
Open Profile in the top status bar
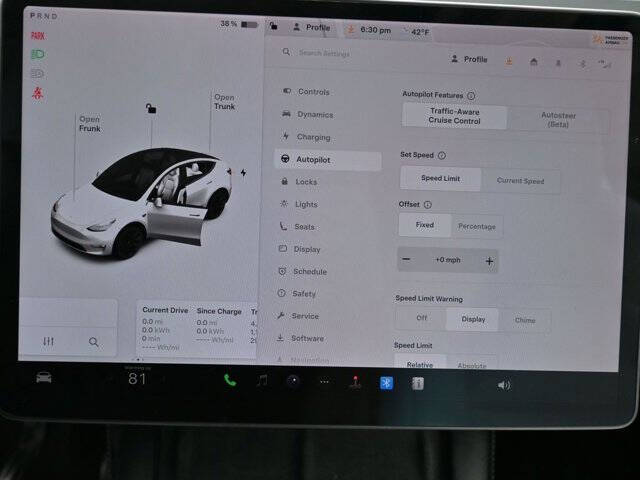coord(312,27)
